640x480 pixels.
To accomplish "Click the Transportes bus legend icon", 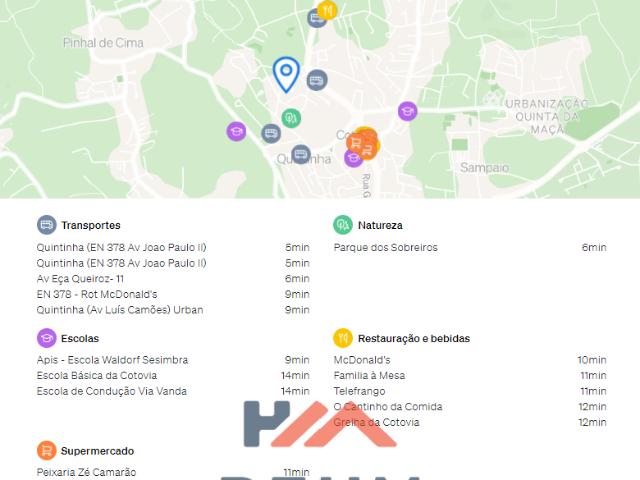I will pyautogui.click(x=47, y=225).
